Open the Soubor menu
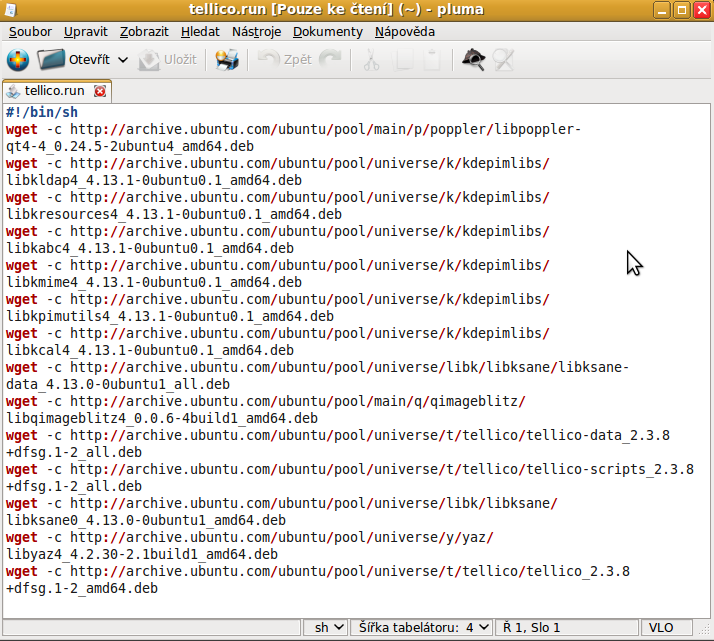 pos(31,32)
